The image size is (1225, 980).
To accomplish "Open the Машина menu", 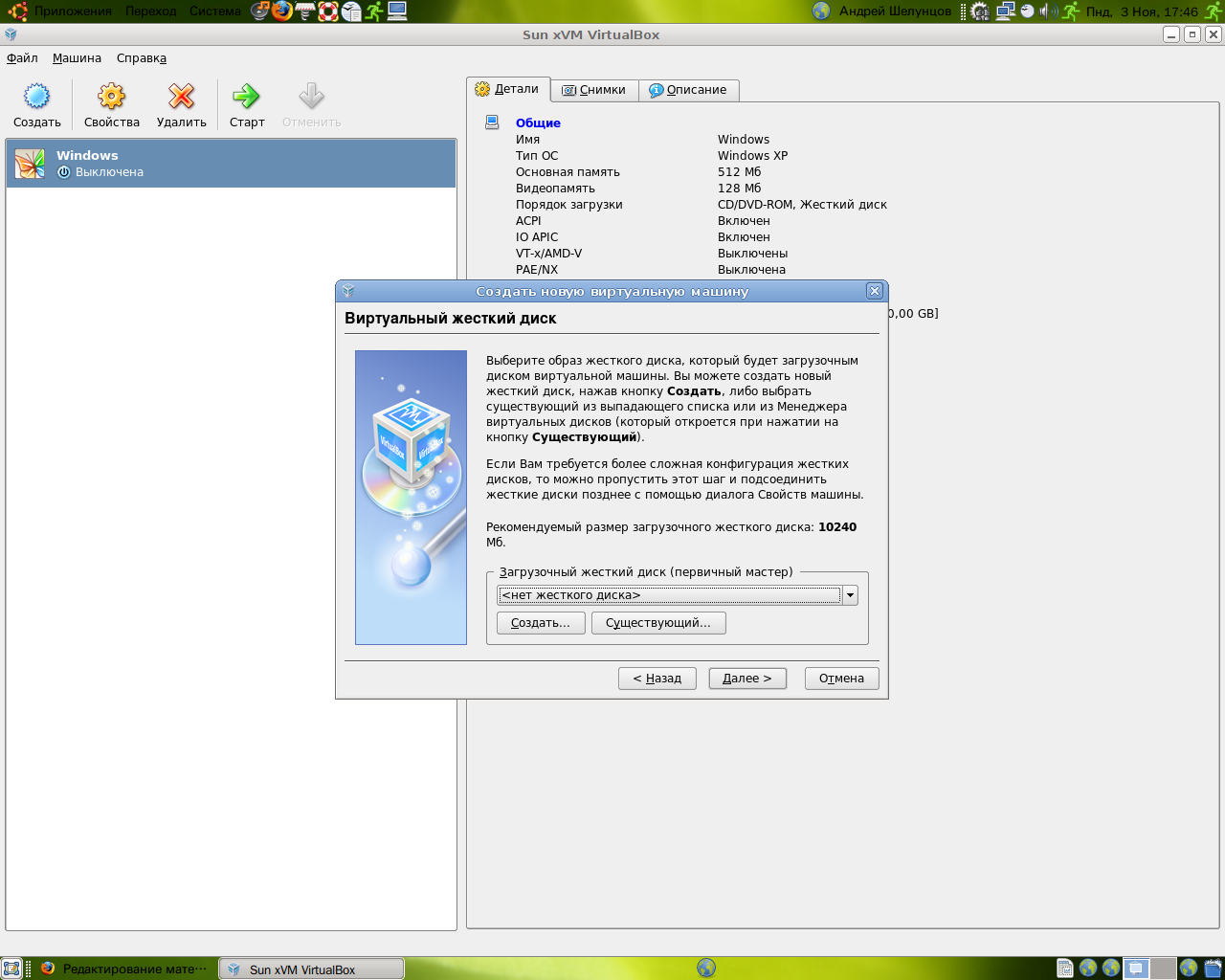I will click(77, 58).
